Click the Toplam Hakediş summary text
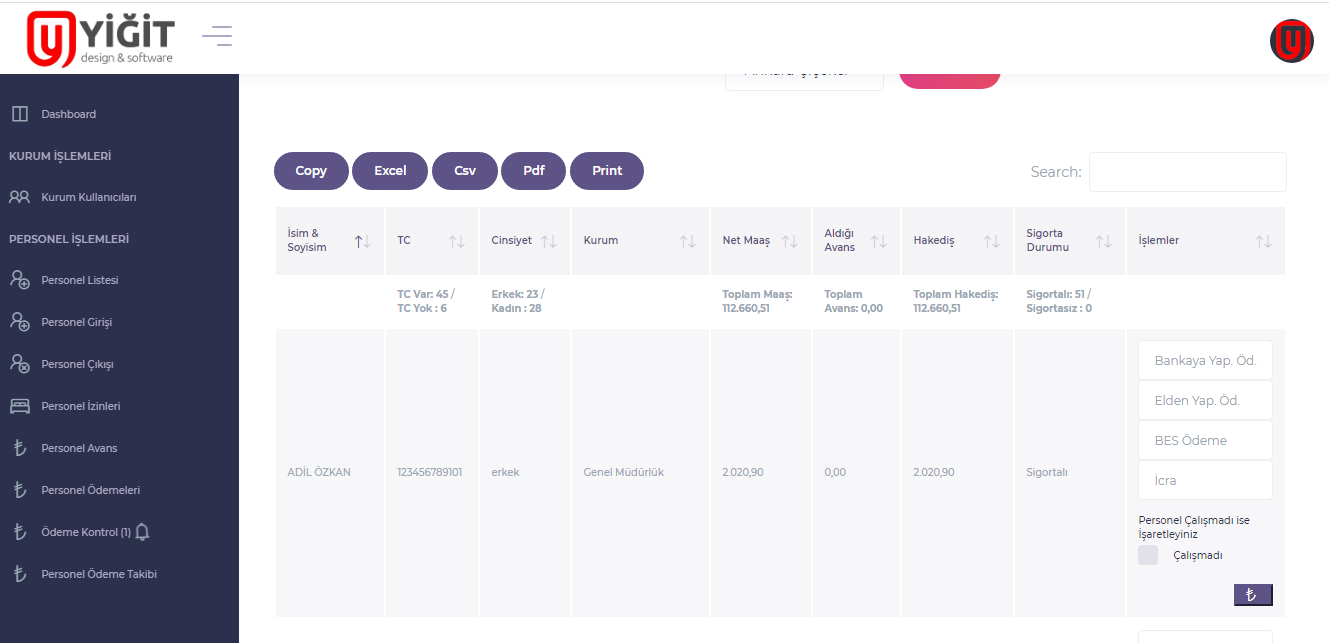Image resolution: width=1329 pixels, height=643 pixels. [956, 301]
